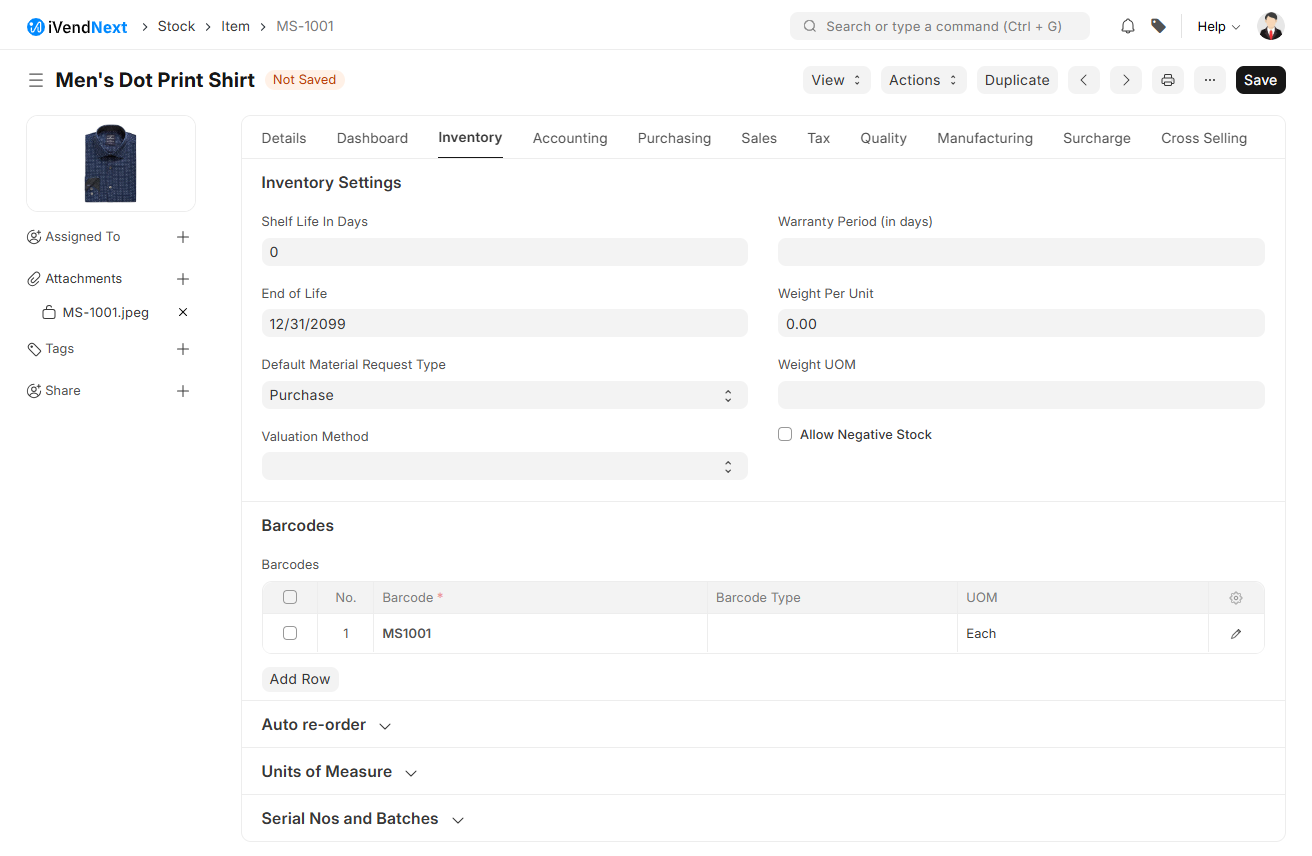
Task: Expand Serial Nos and Batches section
Action: [x=363, y=819]
